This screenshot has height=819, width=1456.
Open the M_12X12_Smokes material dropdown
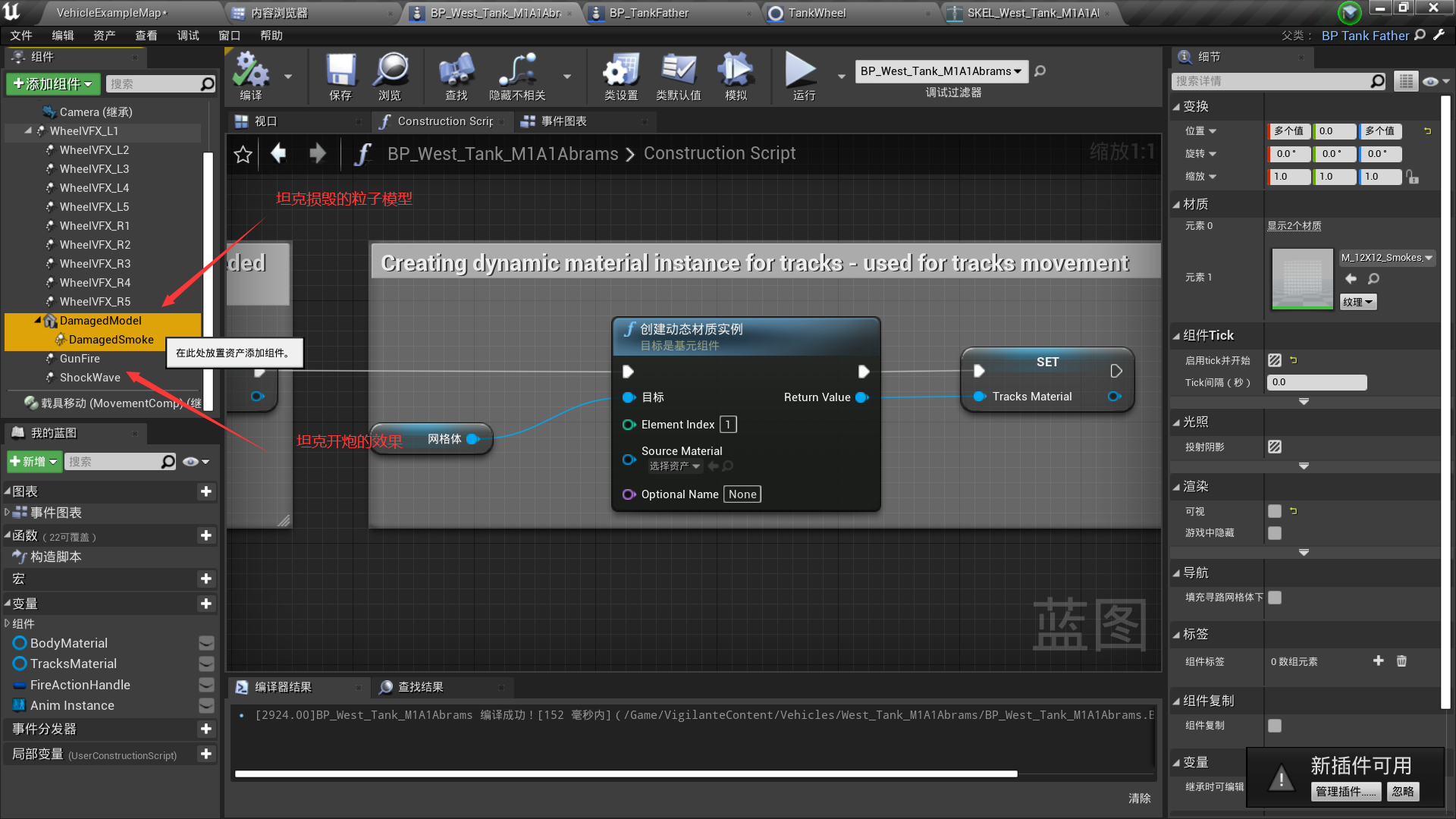1387,258
